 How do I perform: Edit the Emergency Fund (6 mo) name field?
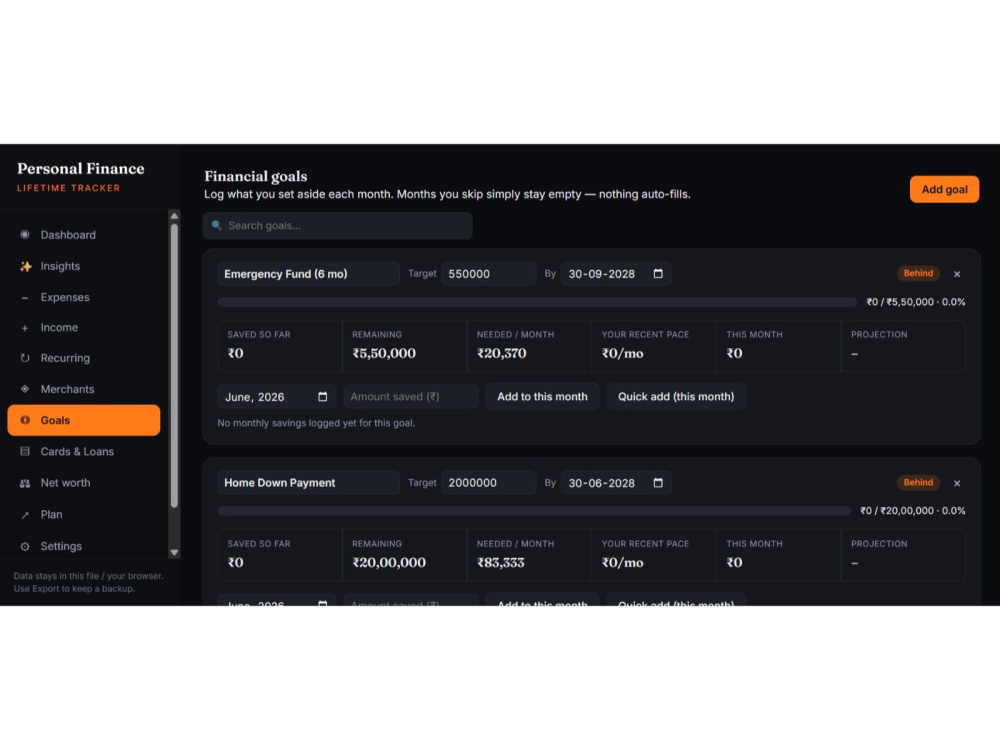(308, 274)
